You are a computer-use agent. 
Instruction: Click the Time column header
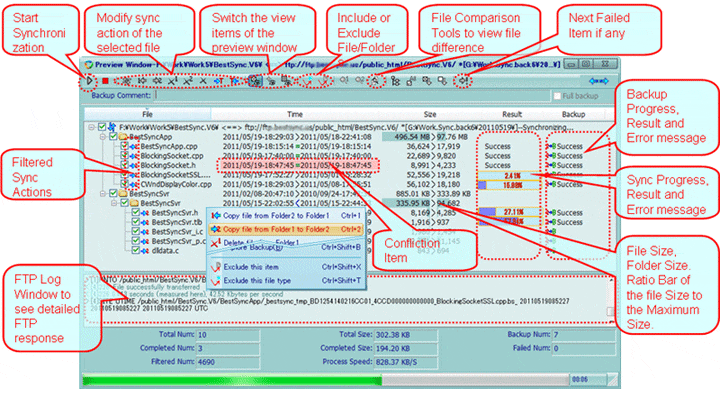coord(295,114)
